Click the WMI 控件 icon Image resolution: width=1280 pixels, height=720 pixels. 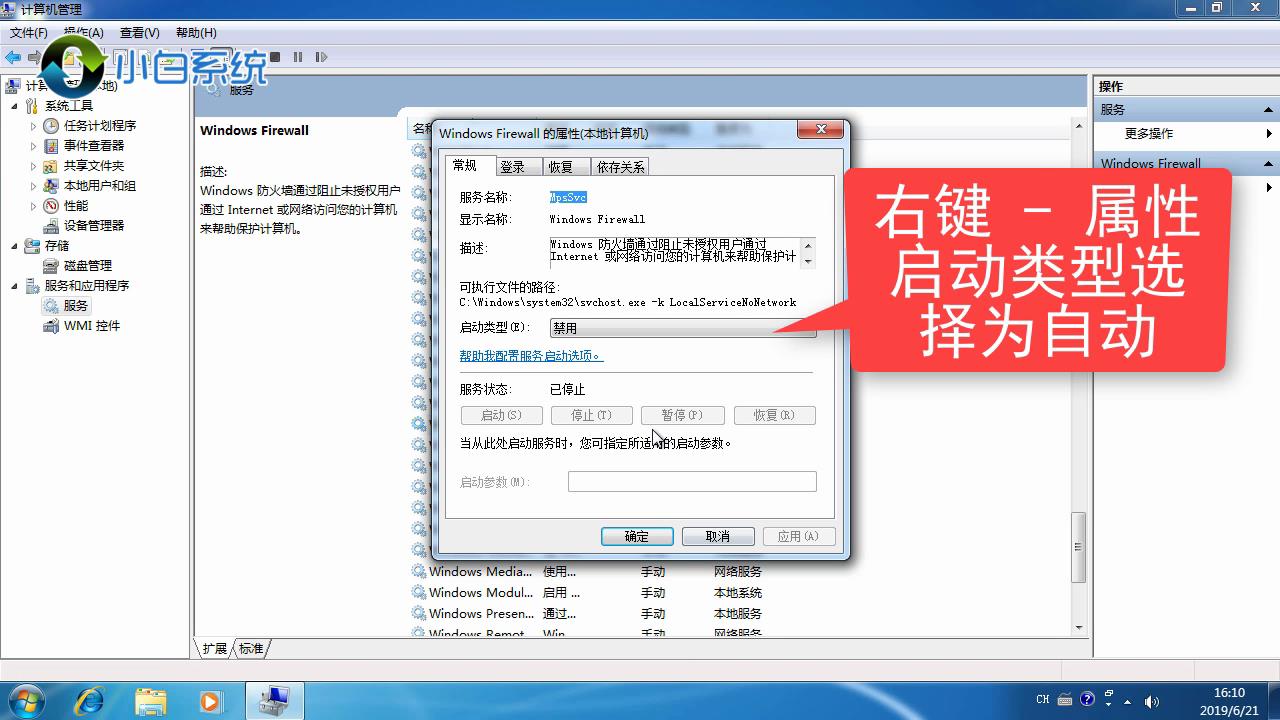[51, 326]
